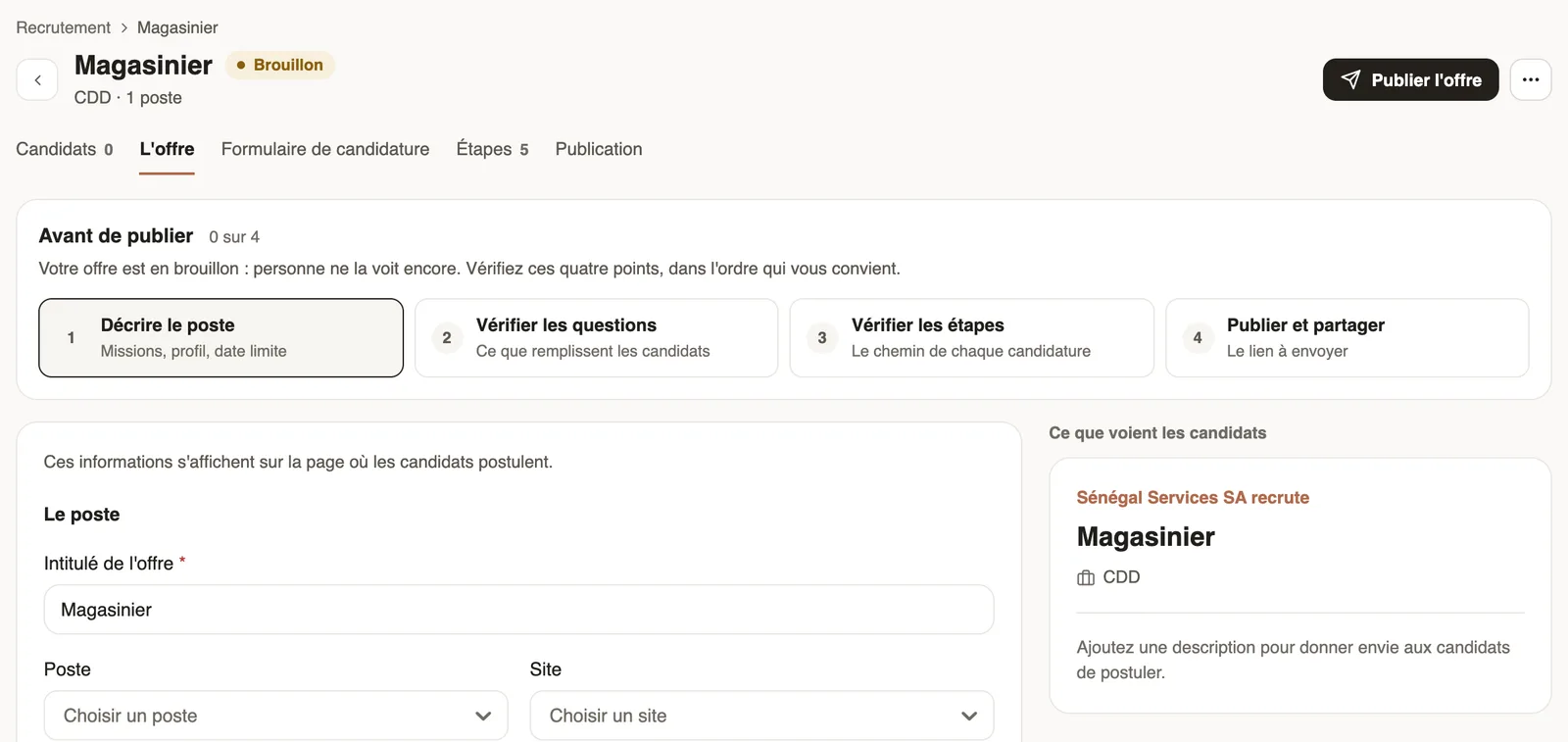Expand the Poste dropdown chevron
Screen dimensions: 1568x742
tap(483, 716)
